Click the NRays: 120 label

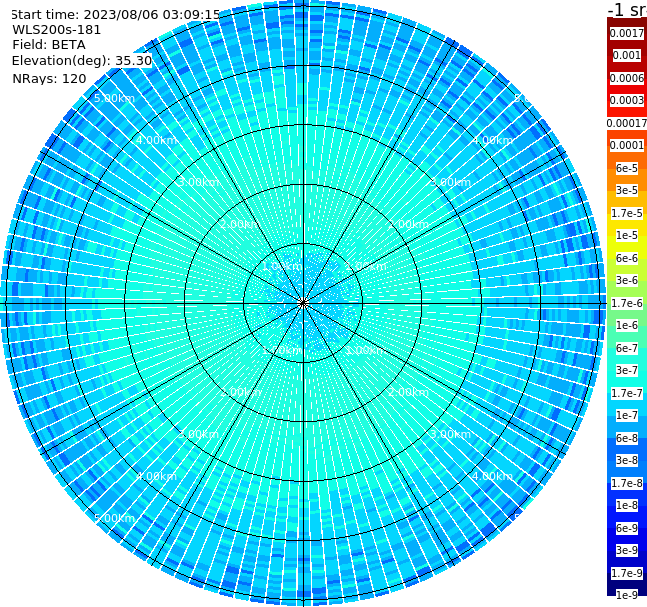click(49, 78)
